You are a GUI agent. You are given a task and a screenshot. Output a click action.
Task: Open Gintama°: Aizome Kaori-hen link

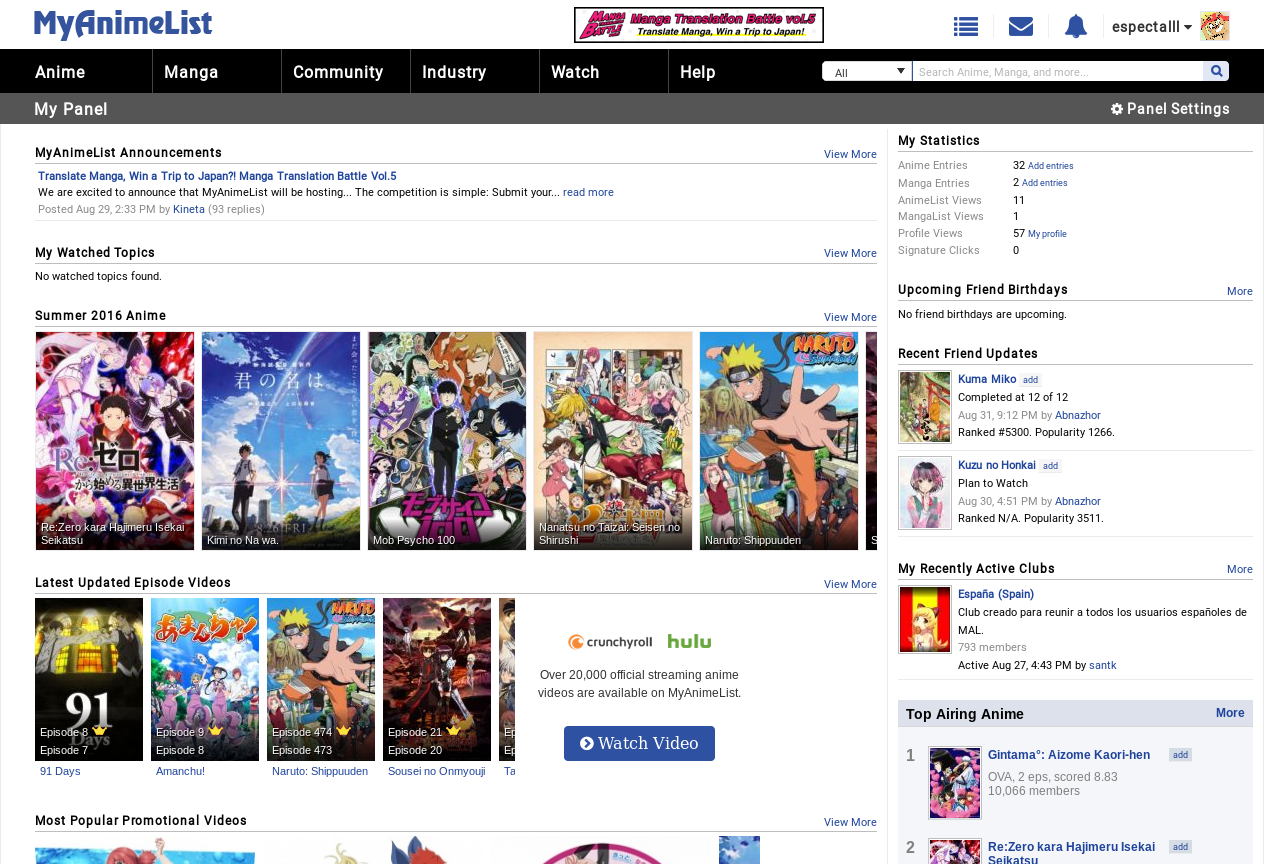point(1069,755)
